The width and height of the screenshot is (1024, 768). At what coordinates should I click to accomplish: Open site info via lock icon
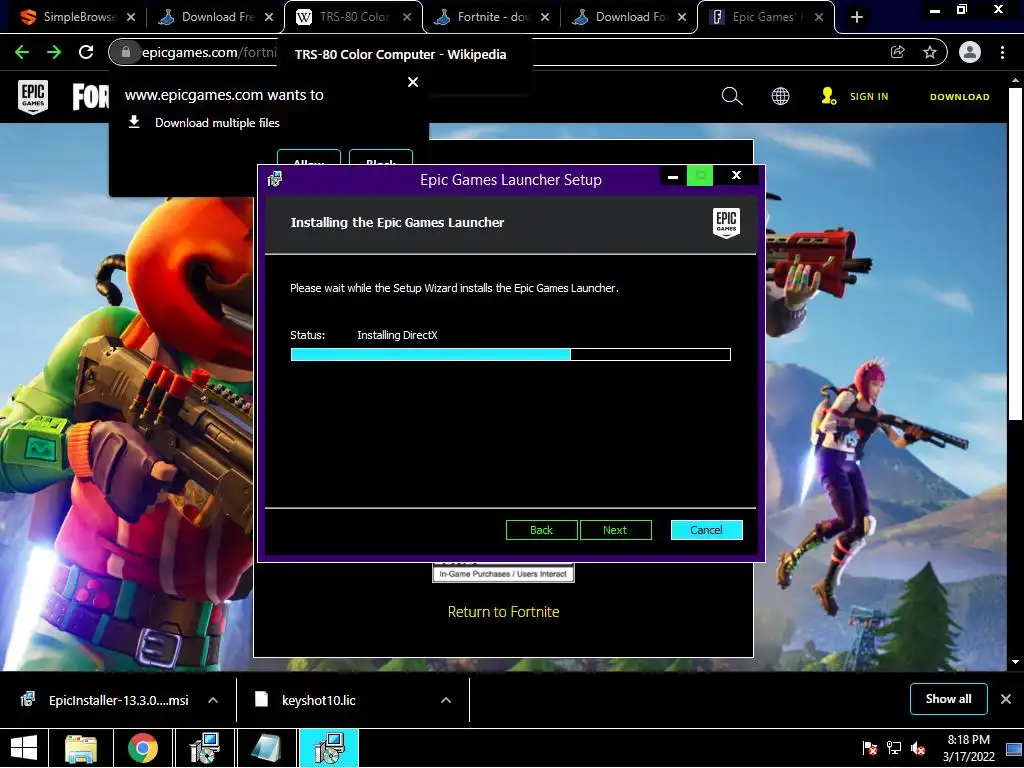click(x=126, y=52)
